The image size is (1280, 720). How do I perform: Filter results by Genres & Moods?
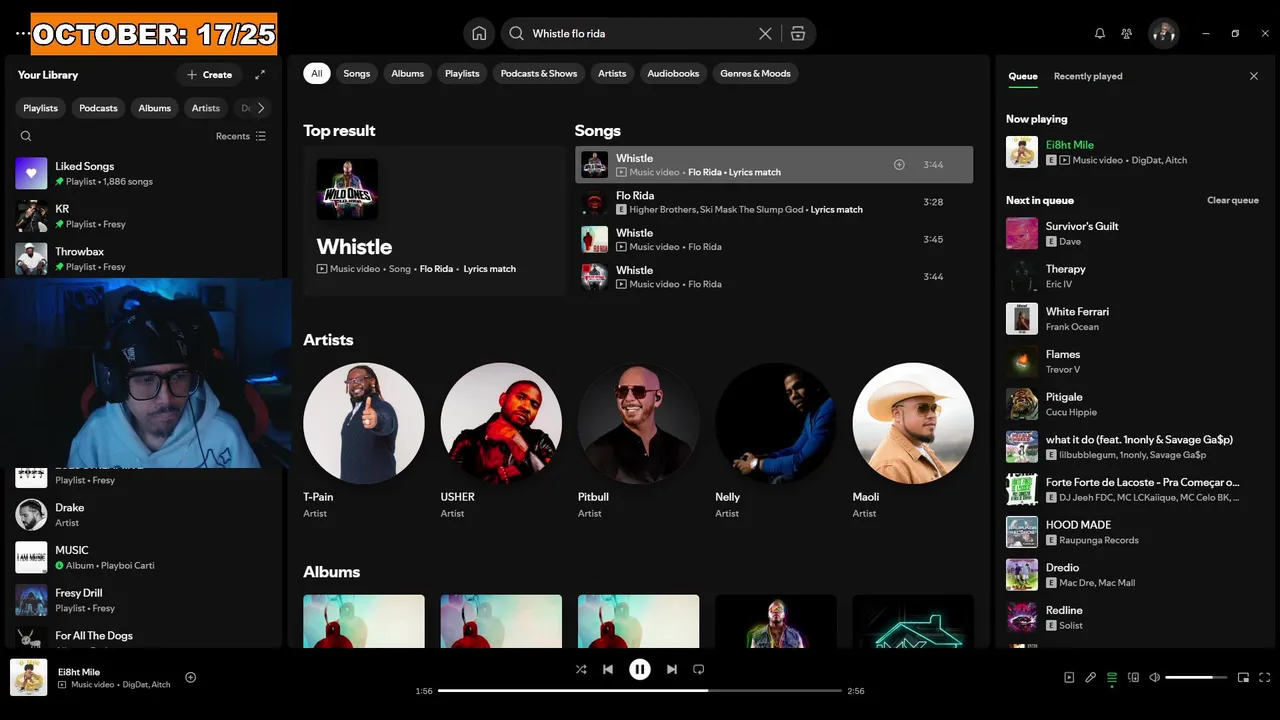coord(755,73)
